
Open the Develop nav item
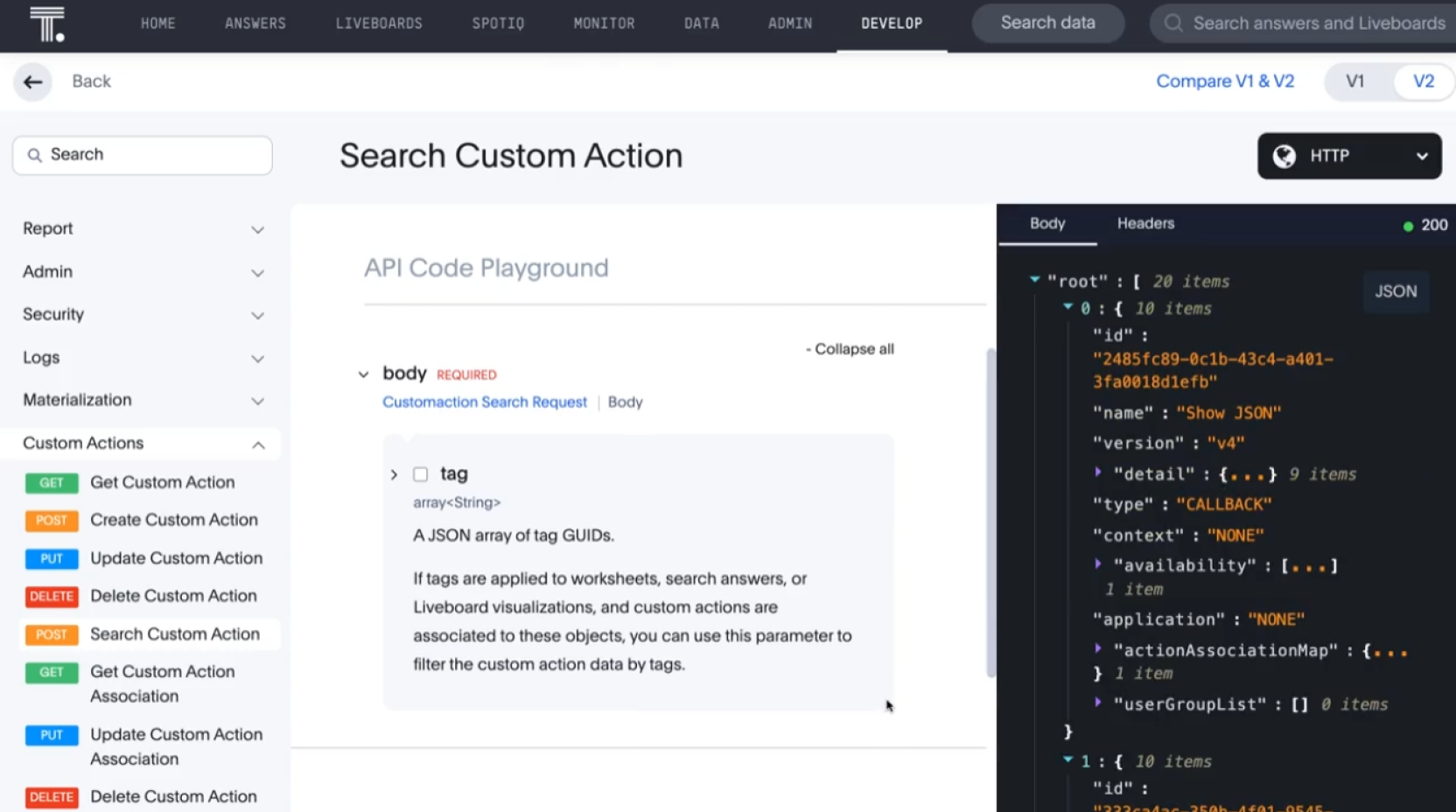[892, 24]
